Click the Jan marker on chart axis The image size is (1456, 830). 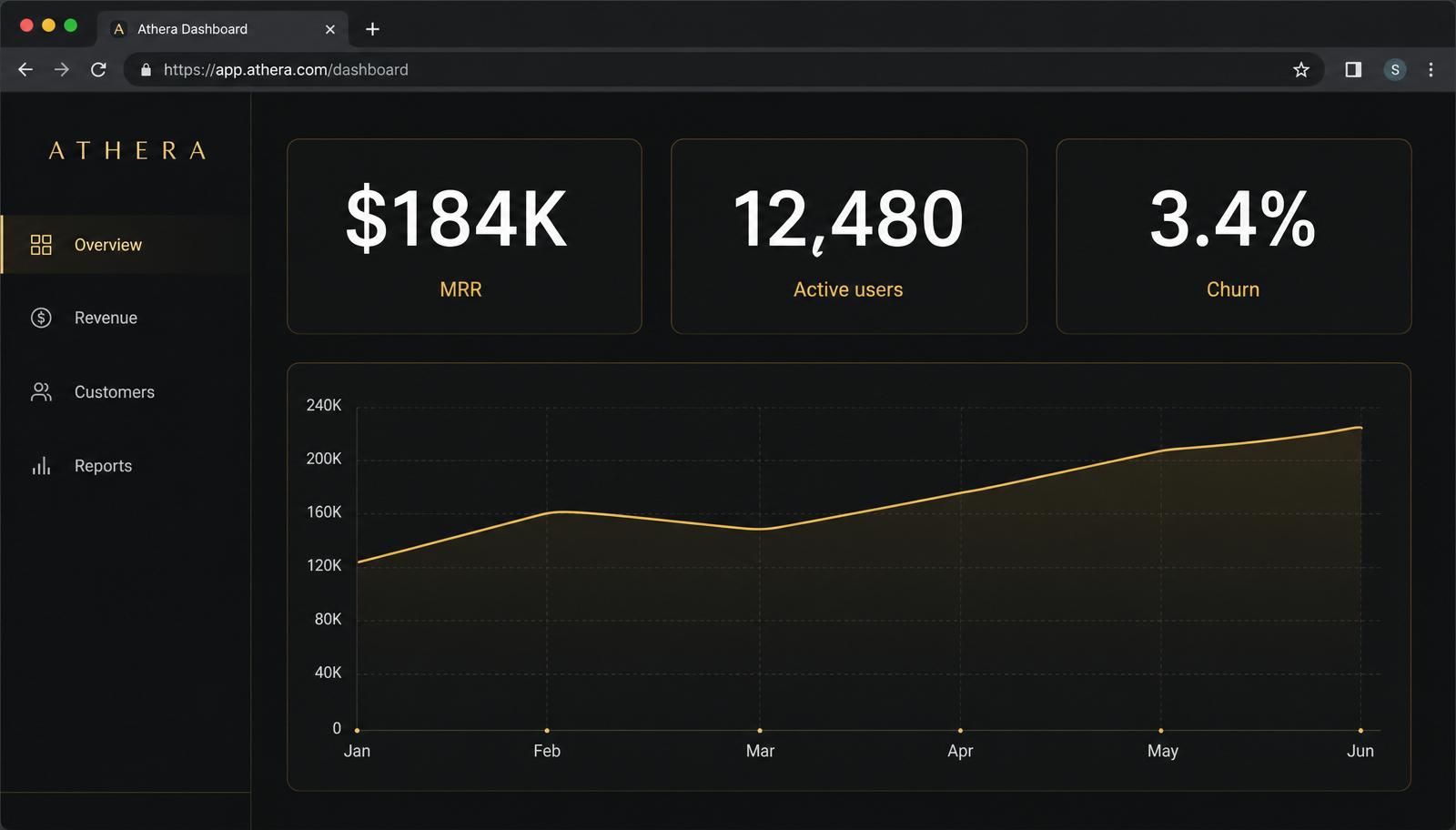click(x=357, y=730)
